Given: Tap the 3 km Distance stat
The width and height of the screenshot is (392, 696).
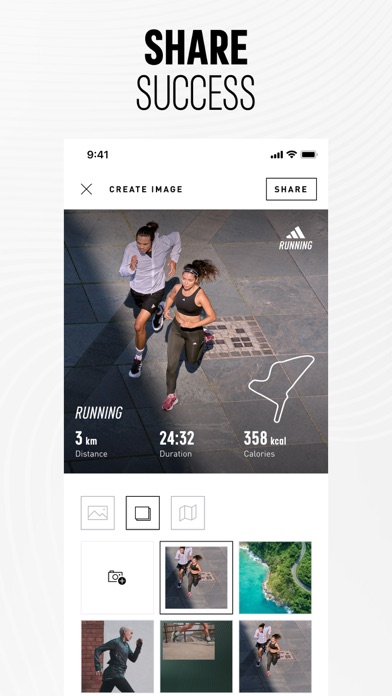Looking at the screenshot, I should point(91,444).
